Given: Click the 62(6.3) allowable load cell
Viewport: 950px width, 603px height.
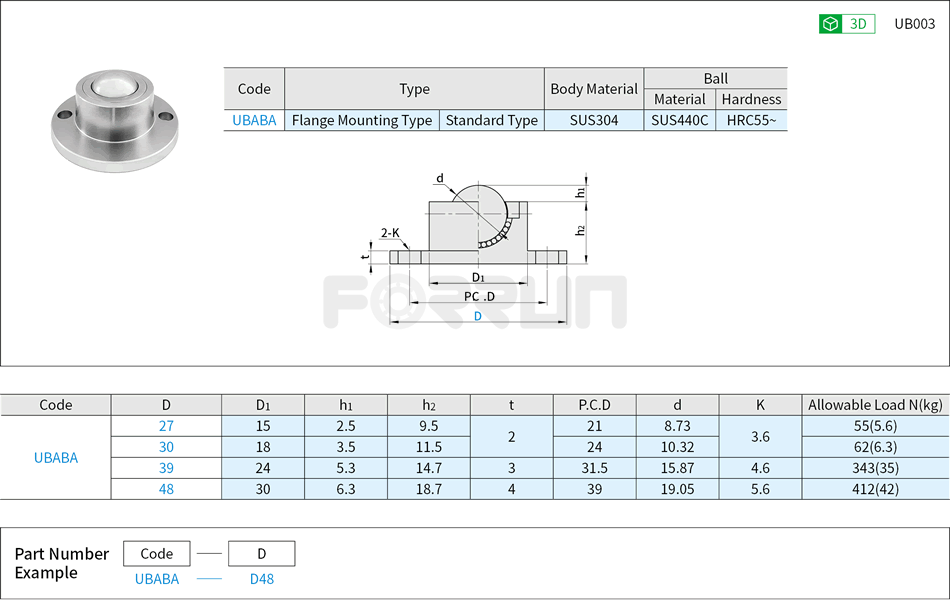Looking at the screenshot, I should tap(875, 447).
